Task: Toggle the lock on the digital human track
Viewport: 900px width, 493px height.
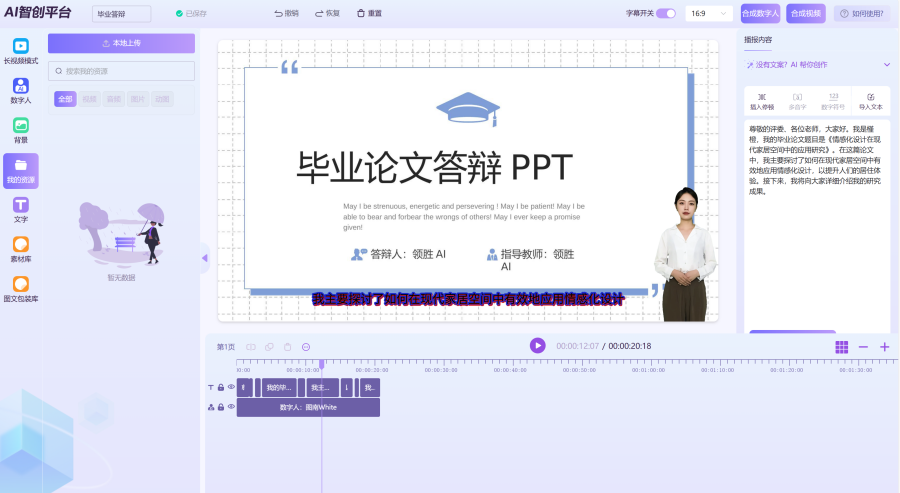Action: click(221, 407)
